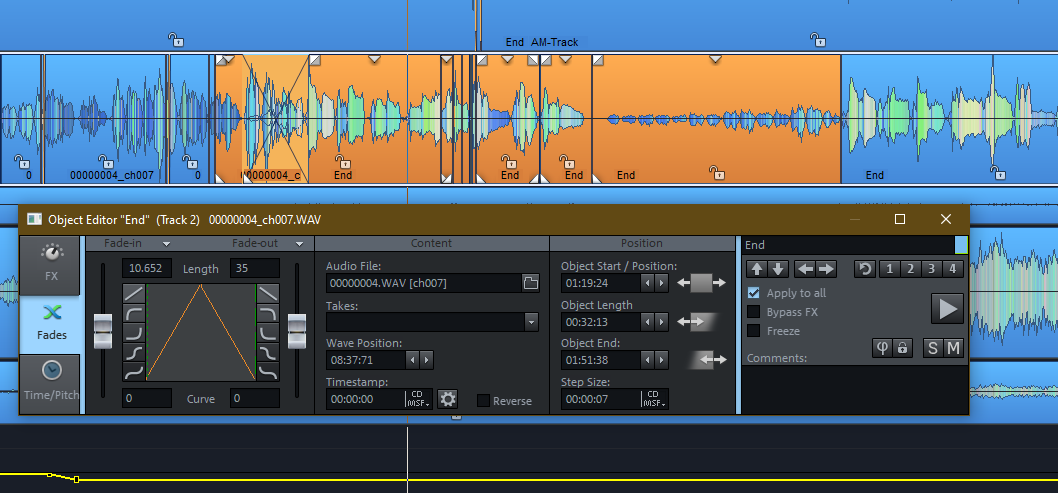1058x493 pixels.
Task: Jump to previous object with left arrow
Action: tap(805, 269)
